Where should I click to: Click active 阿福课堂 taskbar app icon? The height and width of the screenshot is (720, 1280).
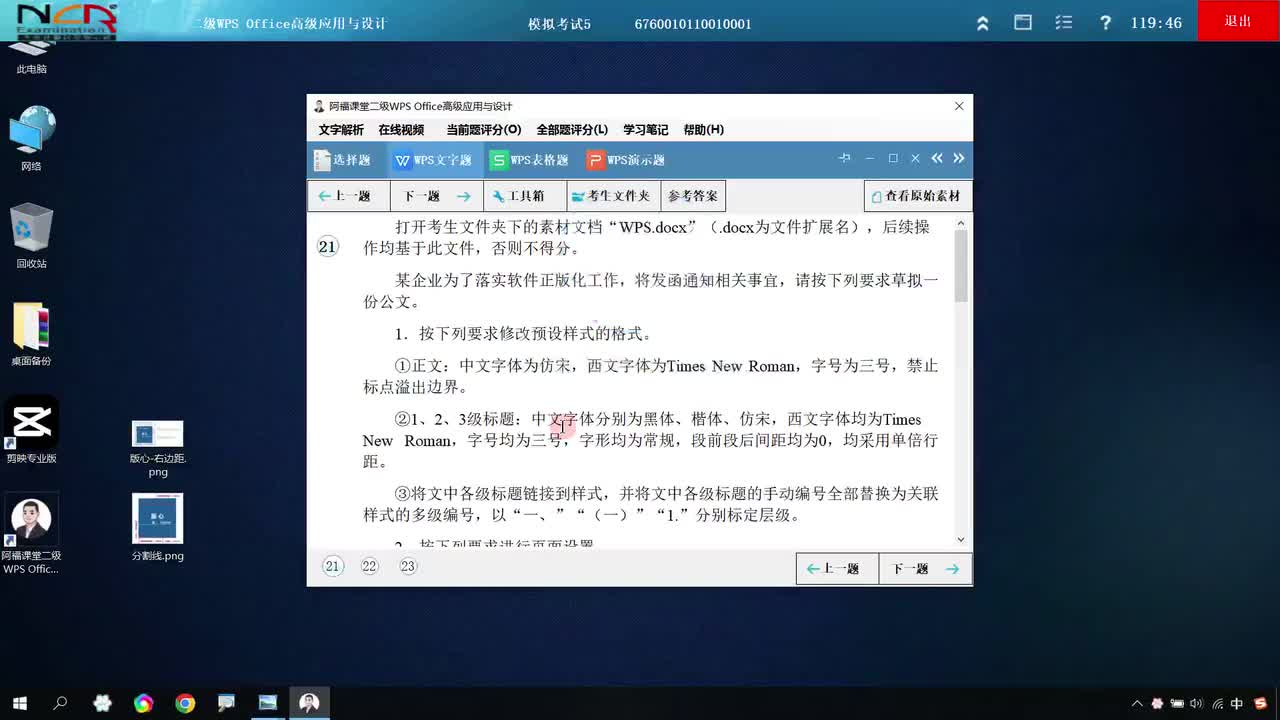[x=309, y=703]
